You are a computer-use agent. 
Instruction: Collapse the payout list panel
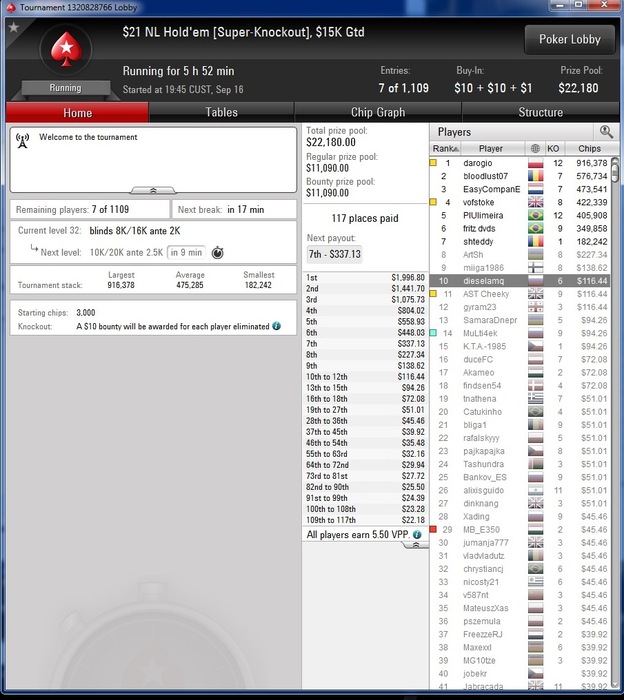point(416,545)
